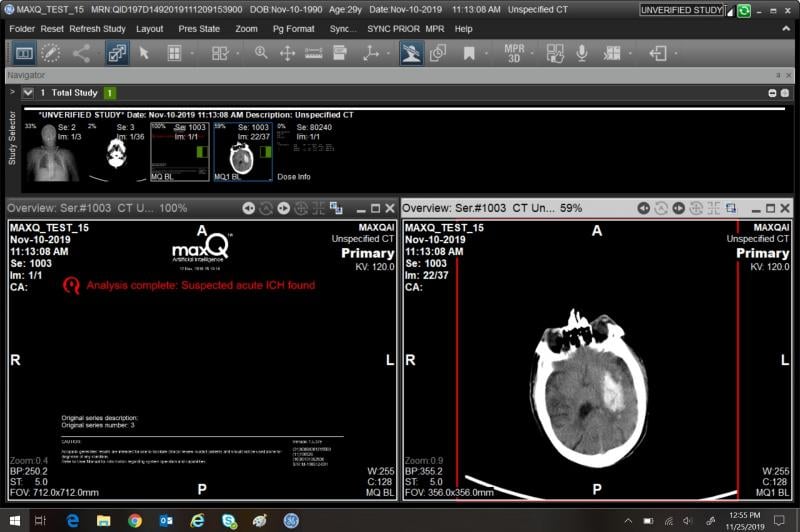The width and height of the screenshot is (800, 532).
Task: Select the arrow pointer tool in toolbar
Action: coord(144,53)
